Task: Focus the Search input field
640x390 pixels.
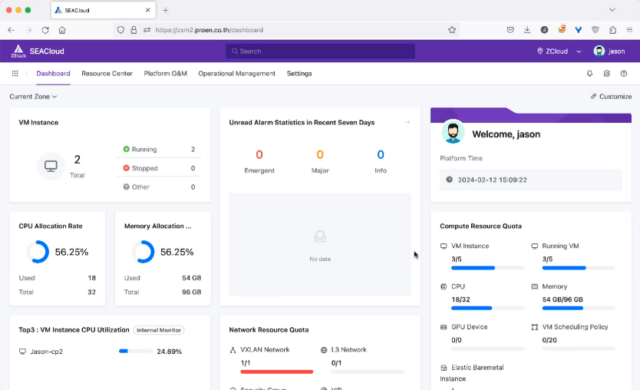Action: (x=320, y=51)
